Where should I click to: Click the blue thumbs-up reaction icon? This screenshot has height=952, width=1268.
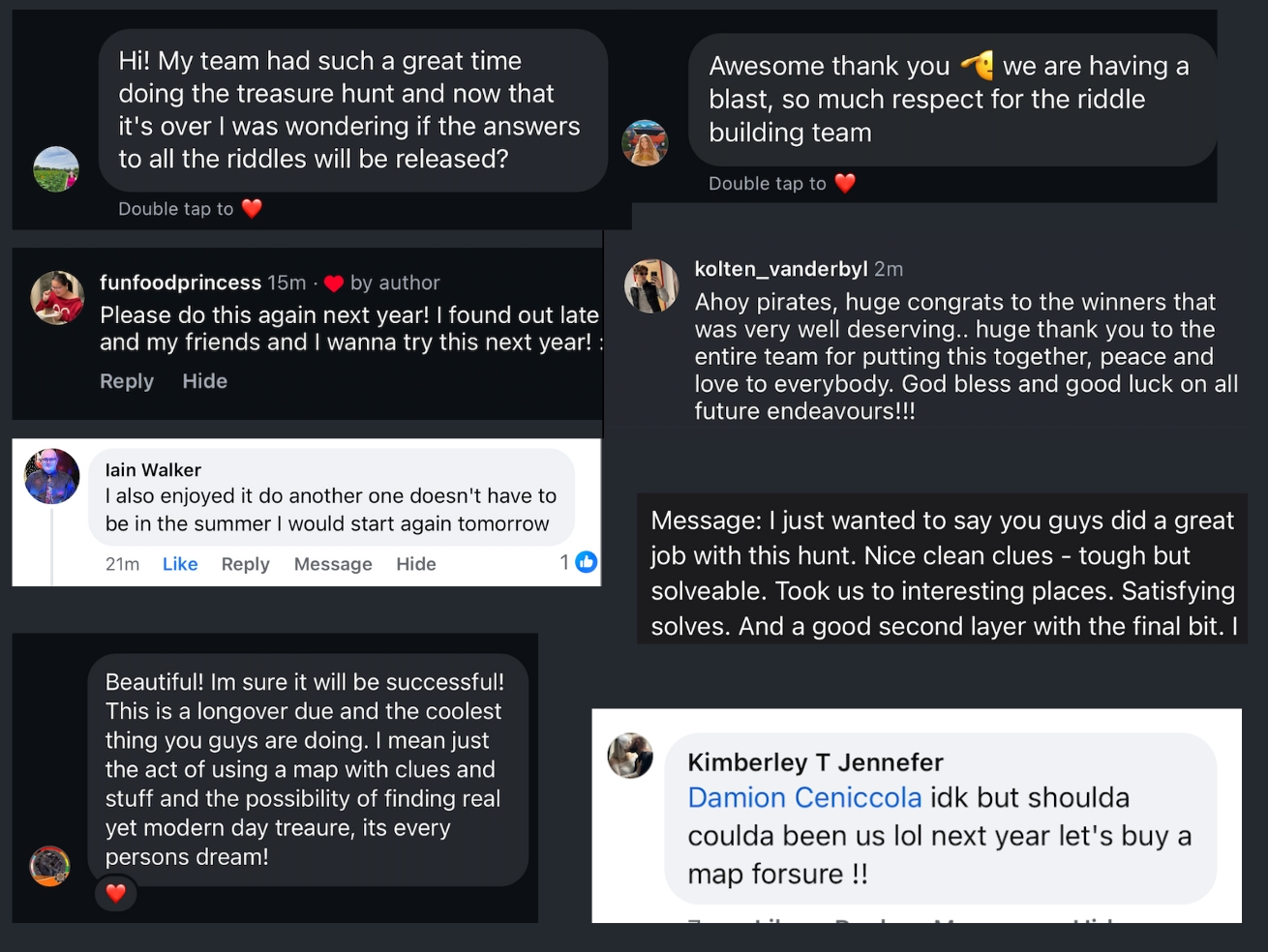(587, 562)
